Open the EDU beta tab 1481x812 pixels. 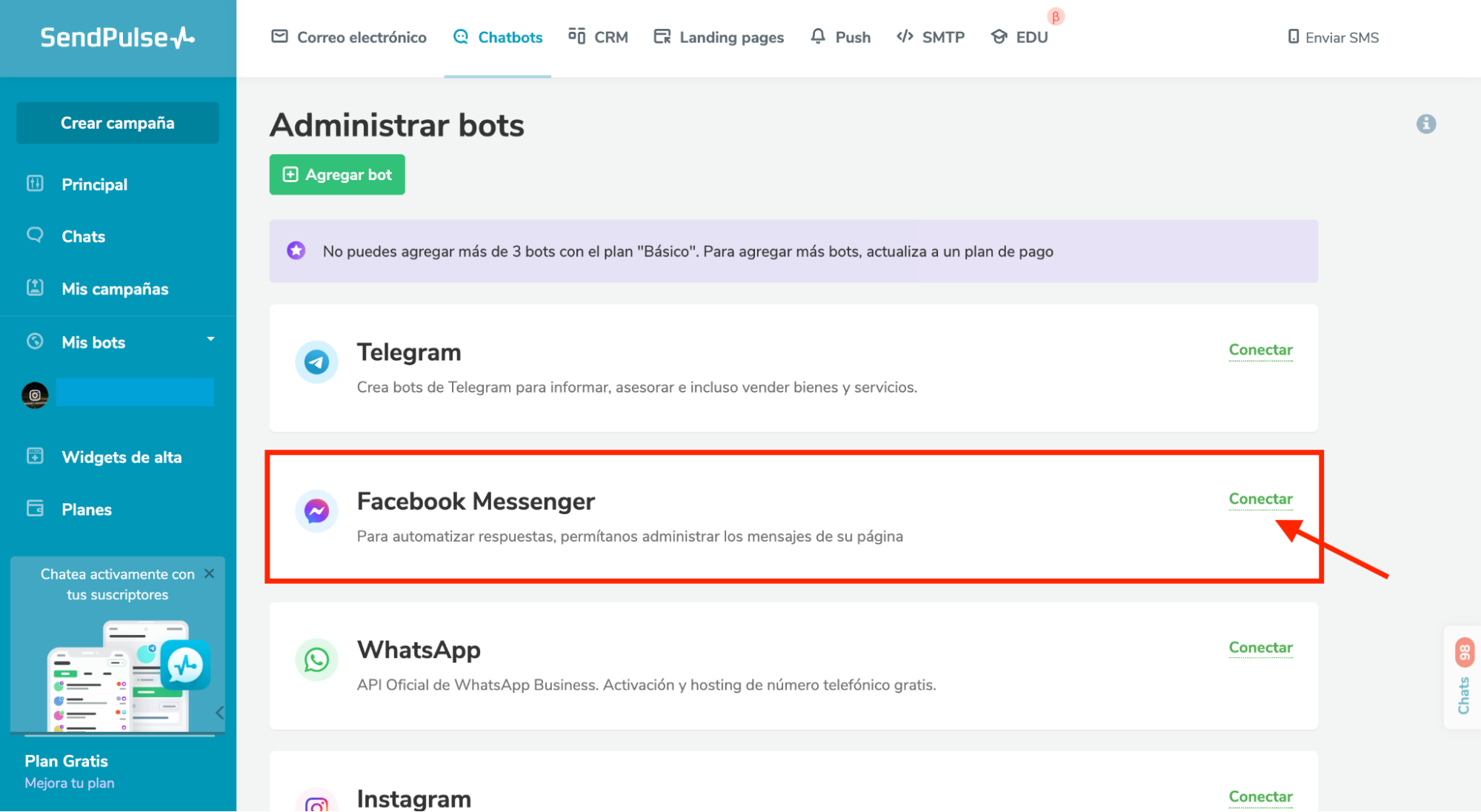(1020, 37)
